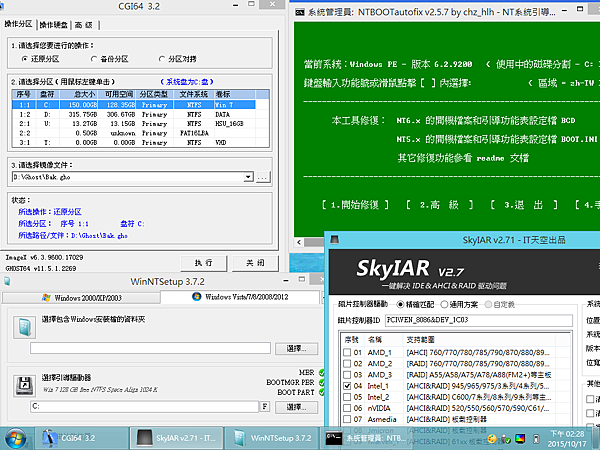600x450 pixels.
Task: Click WinNTSetup boot drive floppy icon
Action: (24, 385)
